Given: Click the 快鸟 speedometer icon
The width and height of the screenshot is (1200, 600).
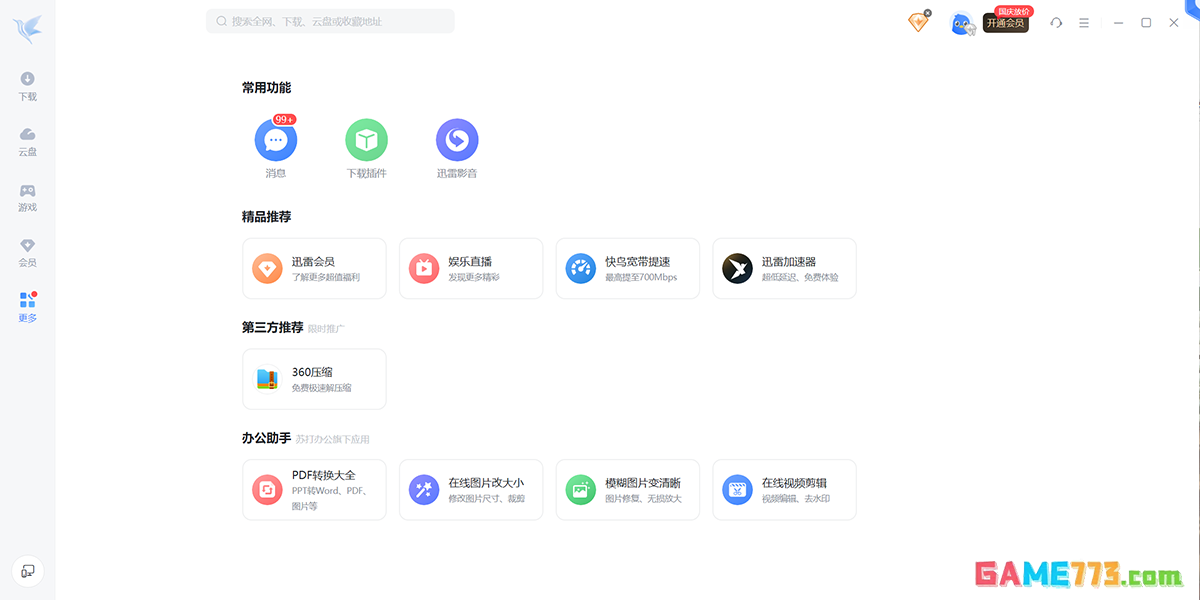Looking at the screenshot, I should coord(581,268).
